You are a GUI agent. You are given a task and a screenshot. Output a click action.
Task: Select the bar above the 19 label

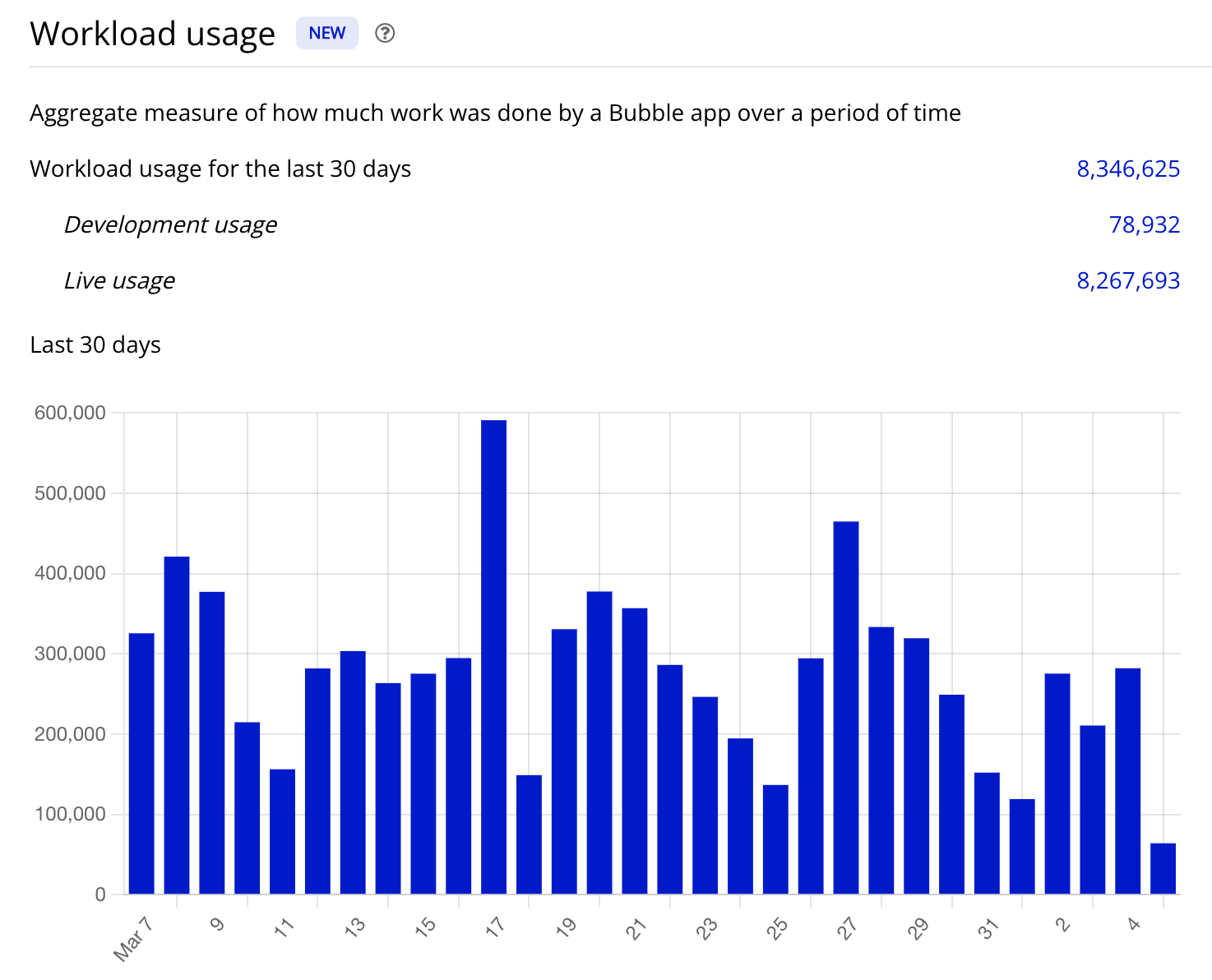click(x=564, y=761)
